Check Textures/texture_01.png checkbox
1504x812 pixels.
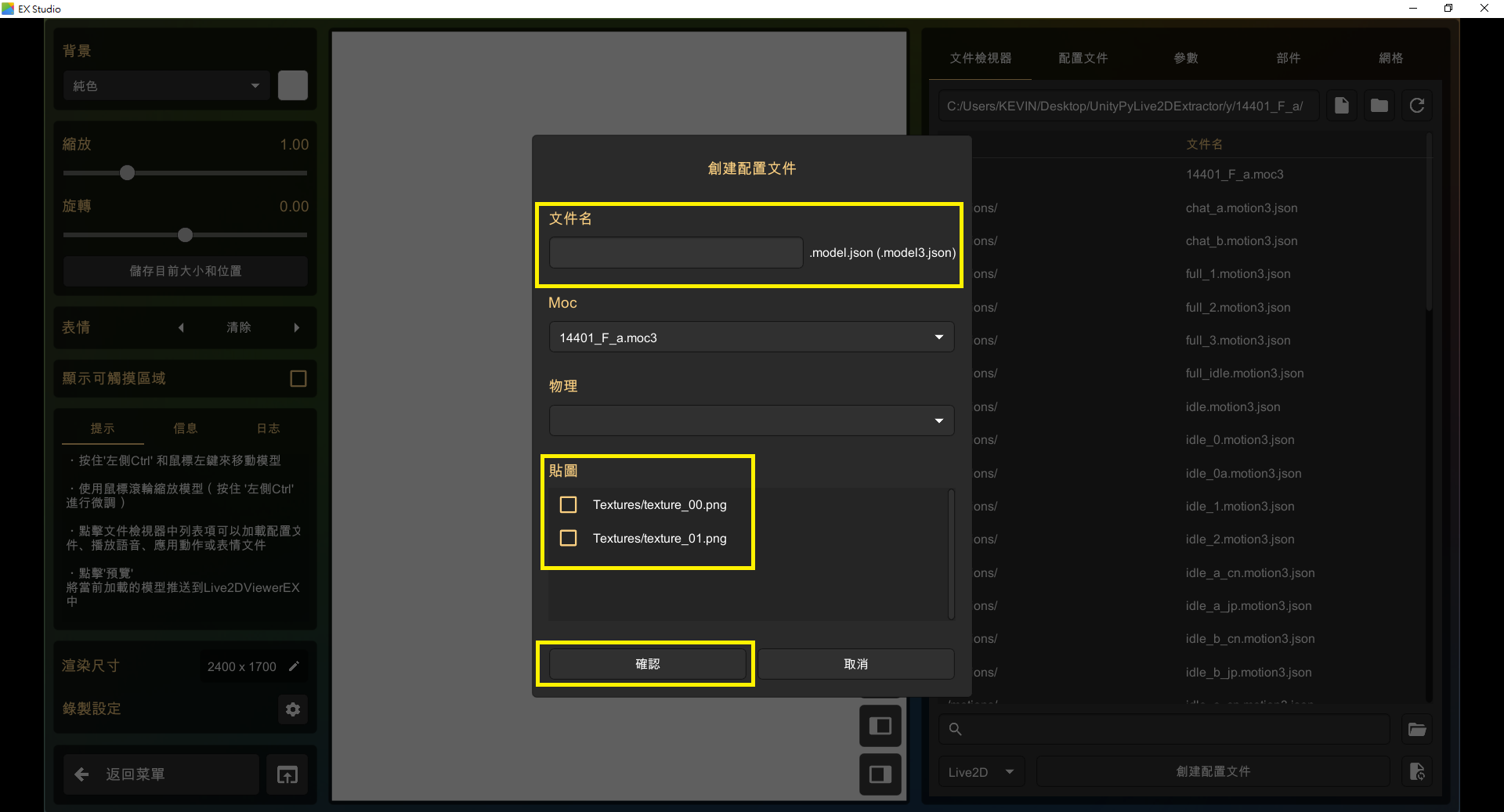click(x=569, y=538)
